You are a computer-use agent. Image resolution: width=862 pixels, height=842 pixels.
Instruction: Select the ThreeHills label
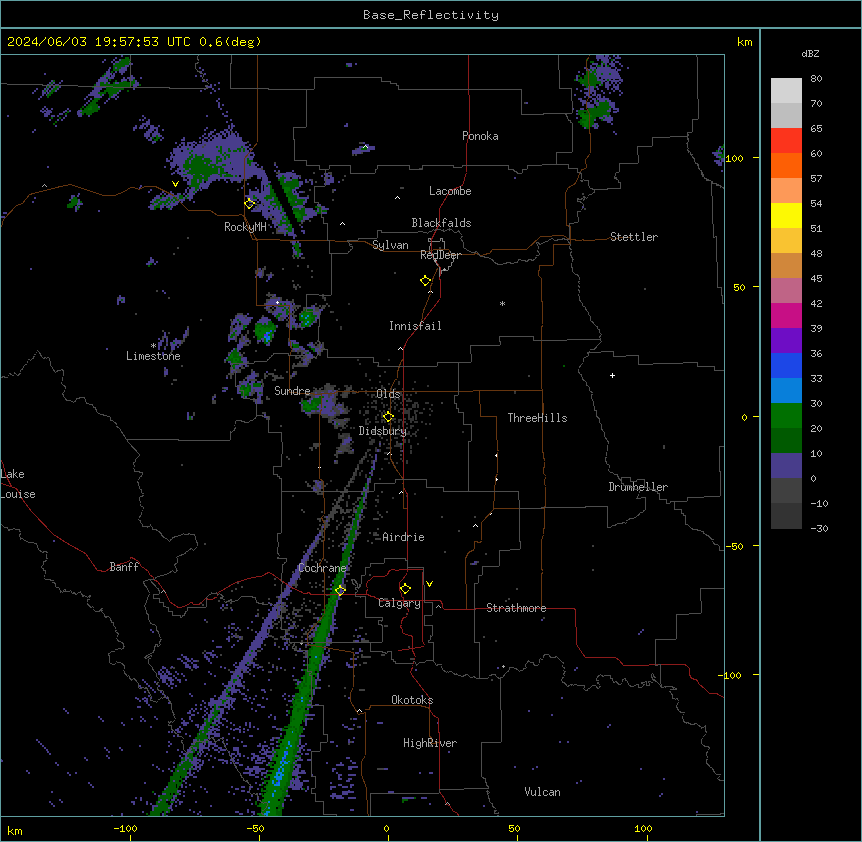click(x=537, y=418)
